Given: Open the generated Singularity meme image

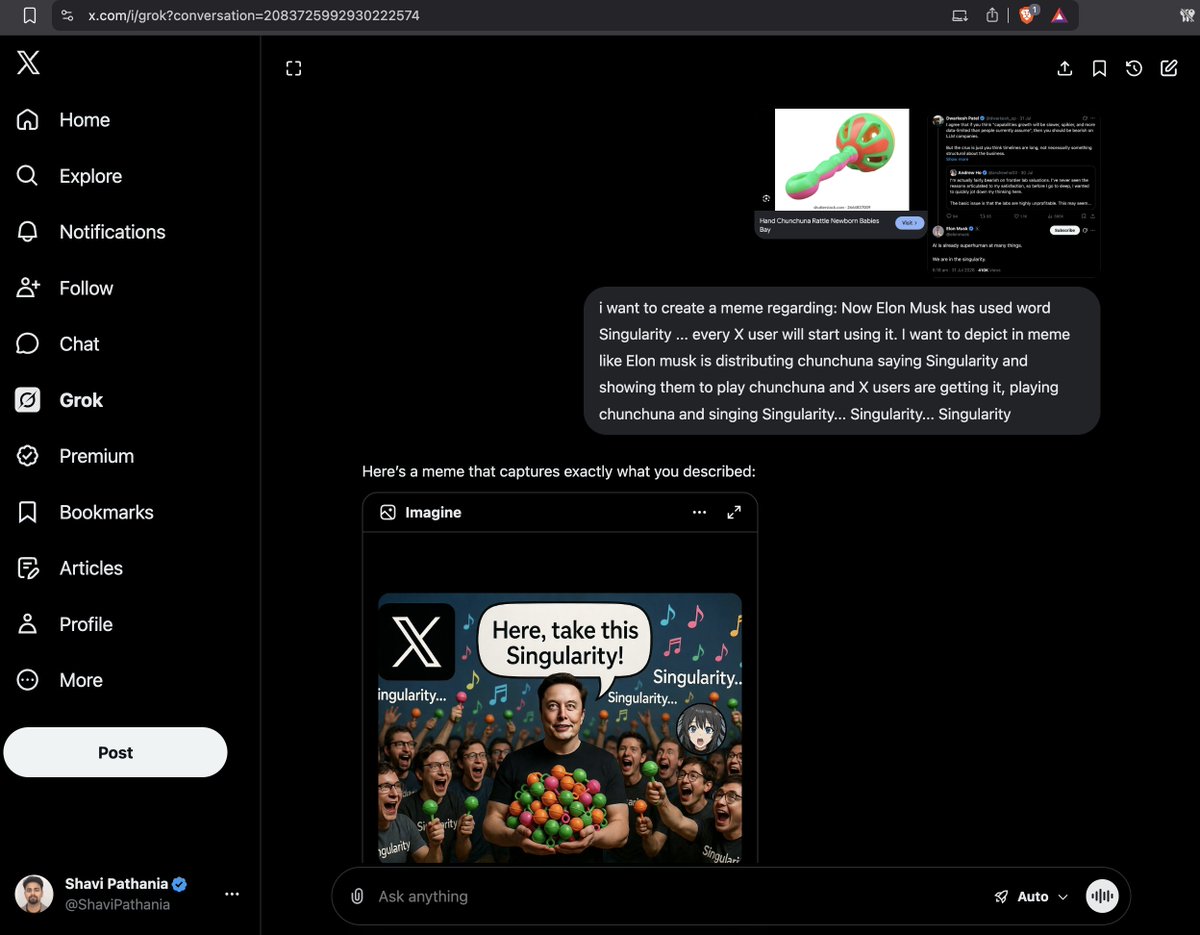Looking at the screenshot, I should click(x=560, y=728).
